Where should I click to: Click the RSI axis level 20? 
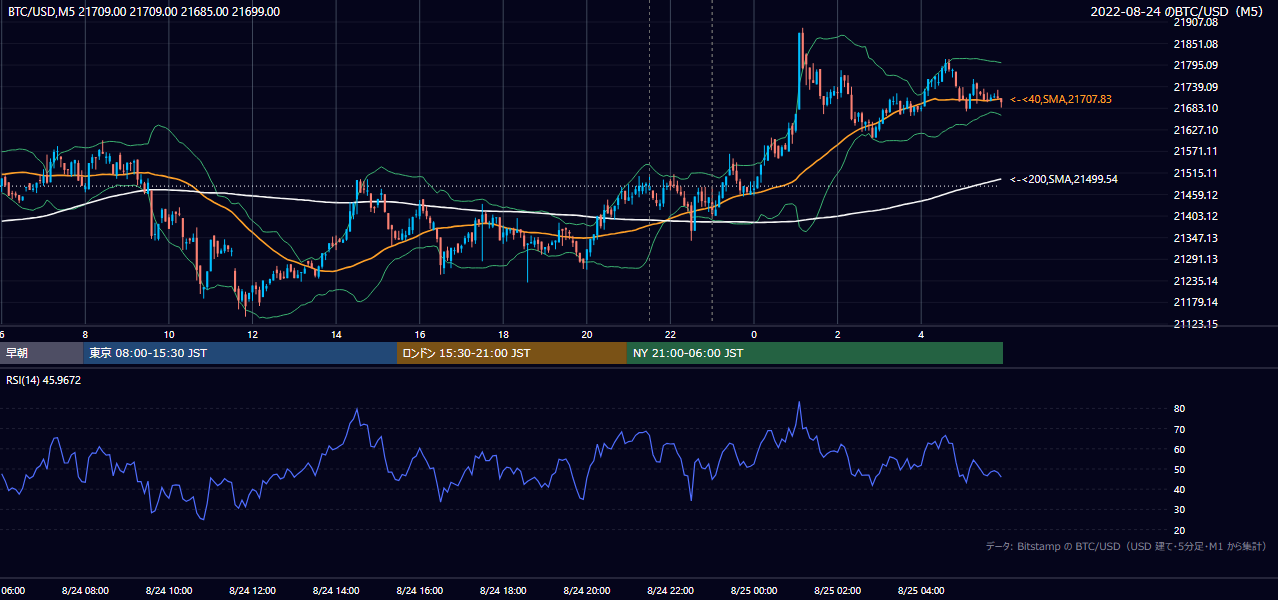(x=1179, y=530)
